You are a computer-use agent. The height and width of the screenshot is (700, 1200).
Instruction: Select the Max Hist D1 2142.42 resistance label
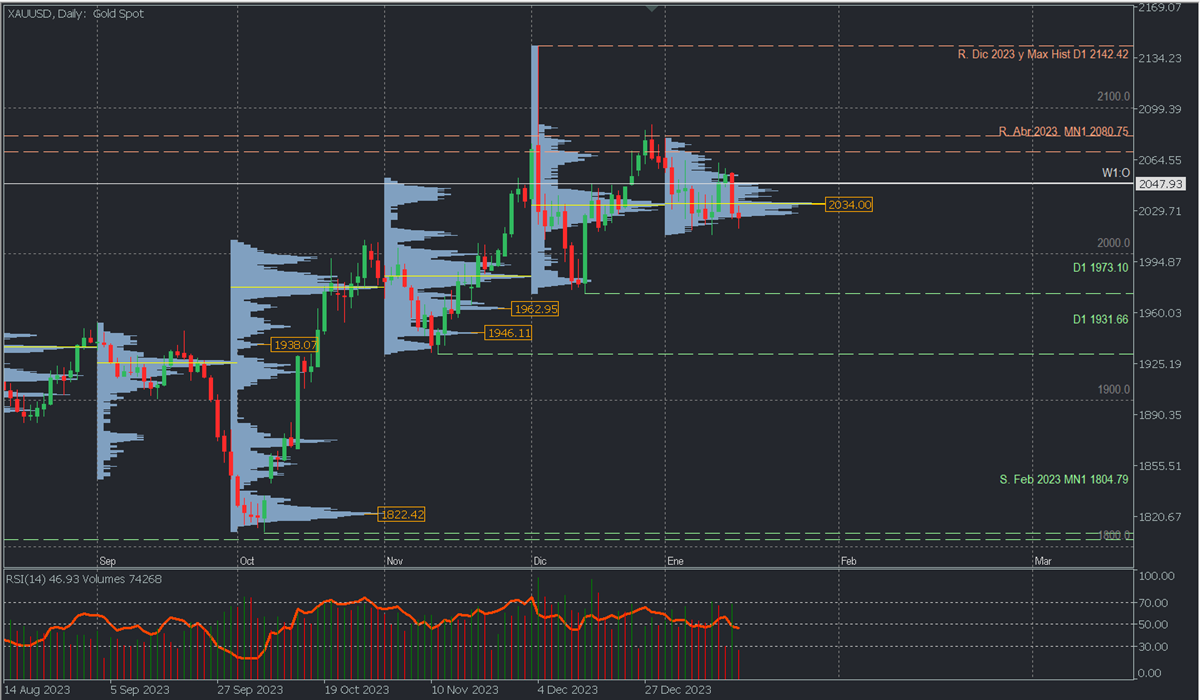(x=1043, y=54)
